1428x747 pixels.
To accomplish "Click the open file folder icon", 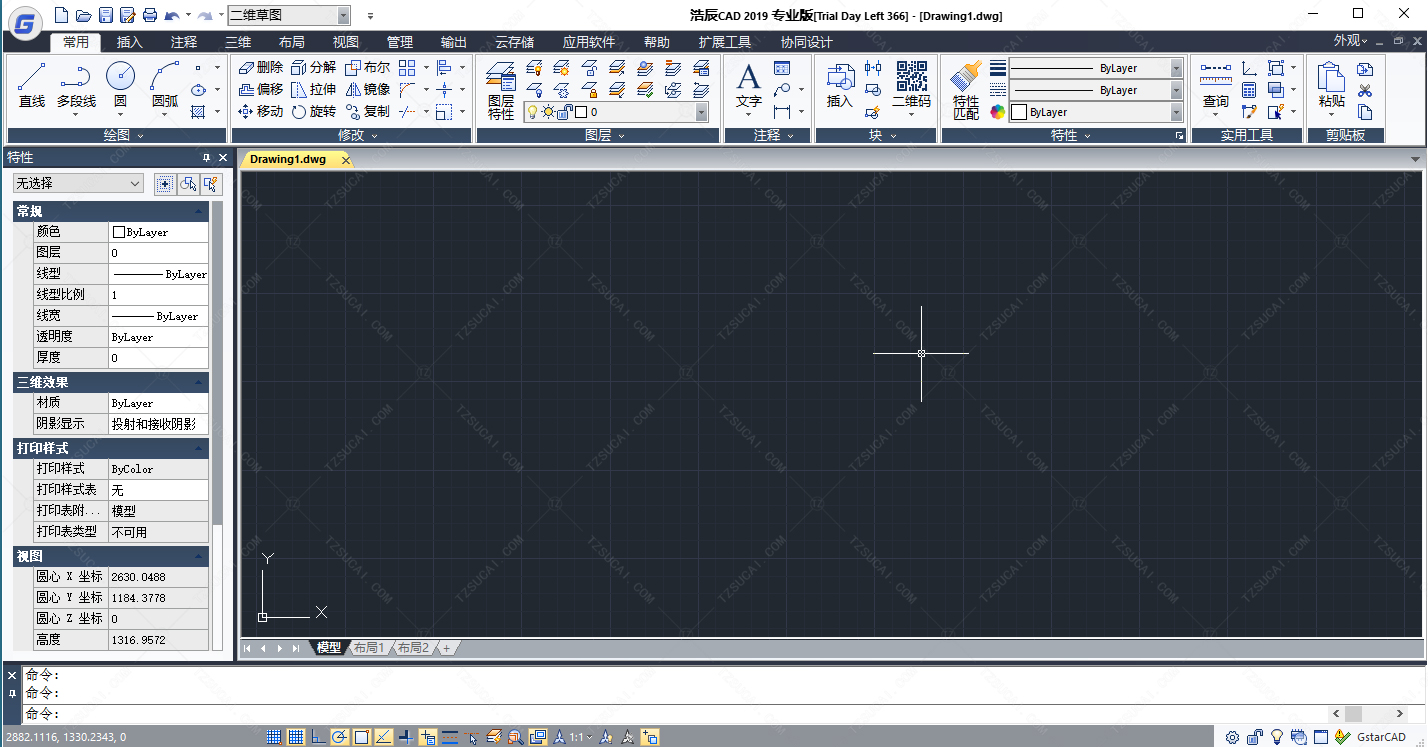I will pyautogui.click(x=83, y=15).
